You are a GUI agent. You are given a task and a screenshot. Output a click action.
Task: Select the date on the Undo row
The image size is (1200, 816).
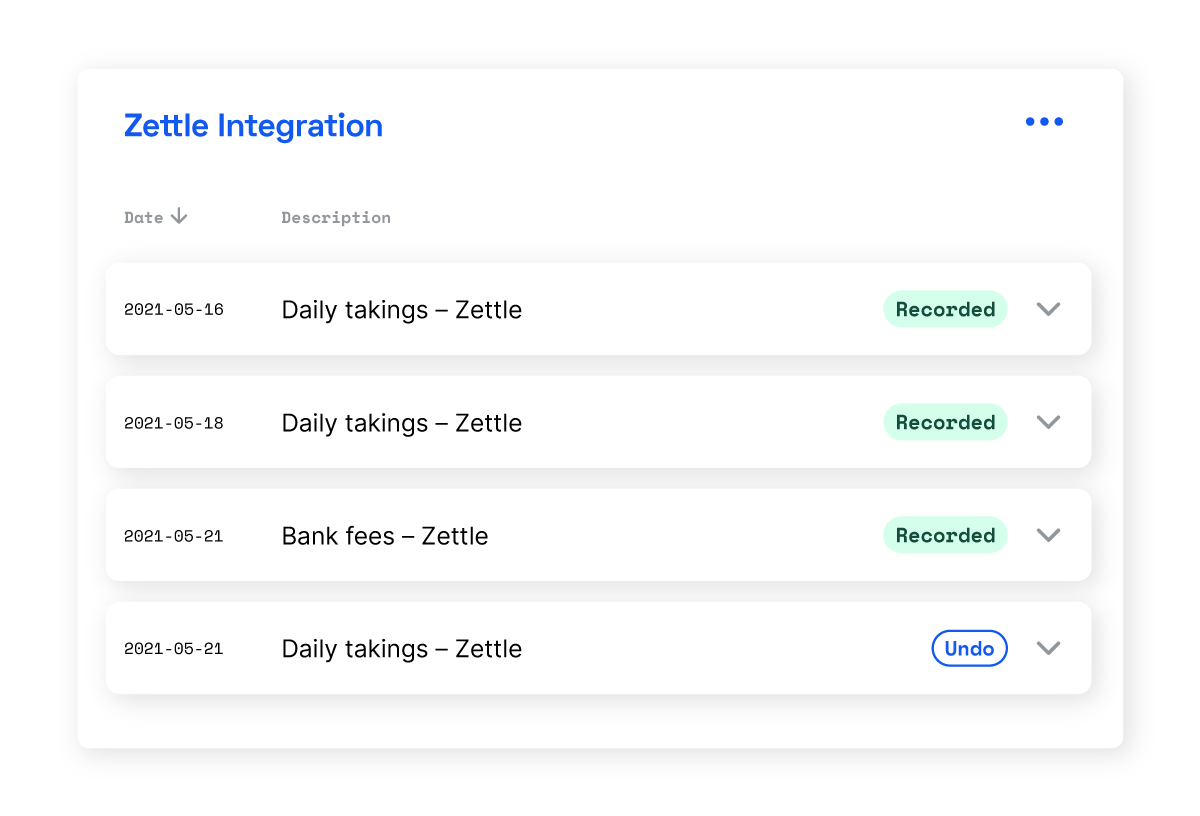pyautogui.click(x=174, y=649)
